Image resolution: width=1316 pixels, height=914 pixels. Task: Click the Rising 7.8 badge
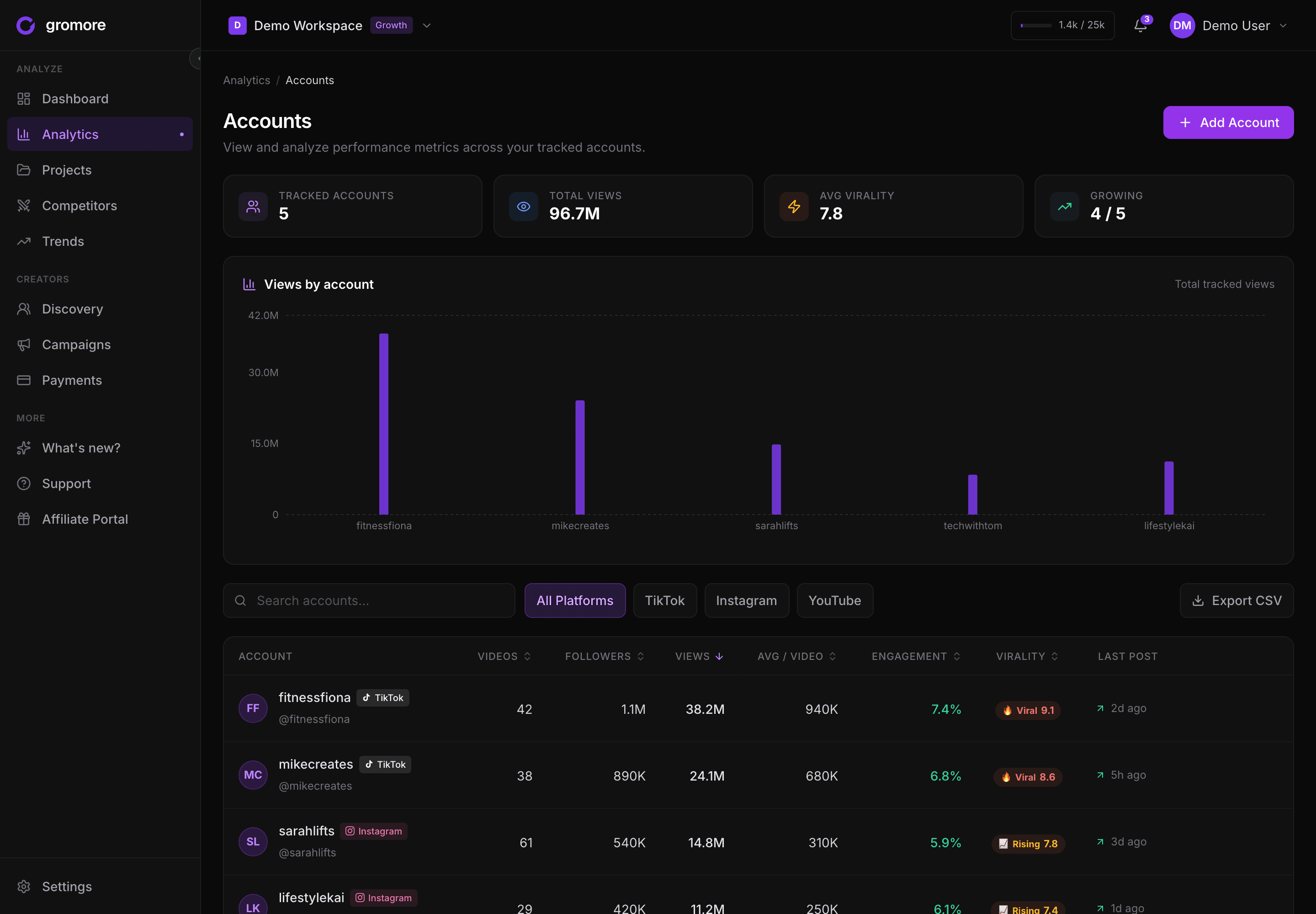click(1028, 844)
